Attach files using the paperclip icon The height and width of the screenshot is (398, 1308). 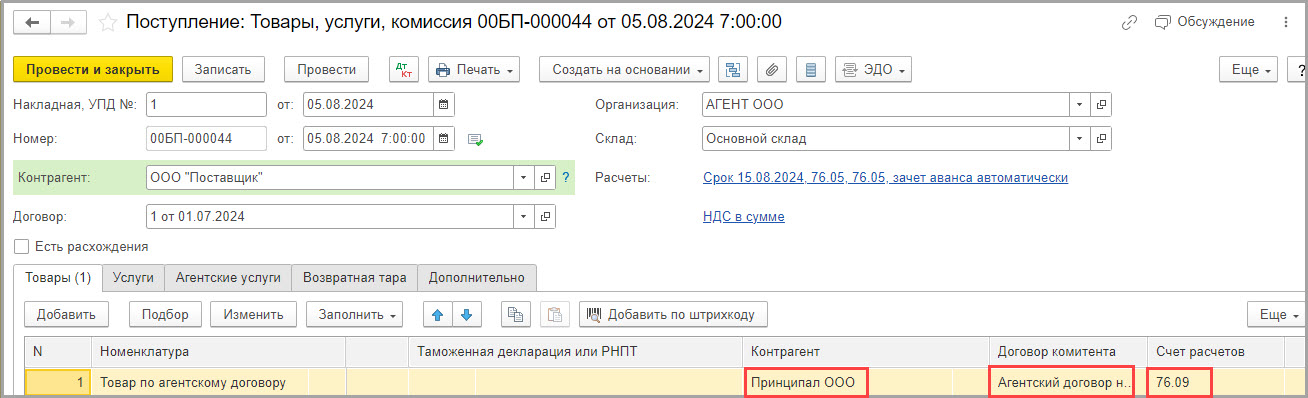[772, 69]
